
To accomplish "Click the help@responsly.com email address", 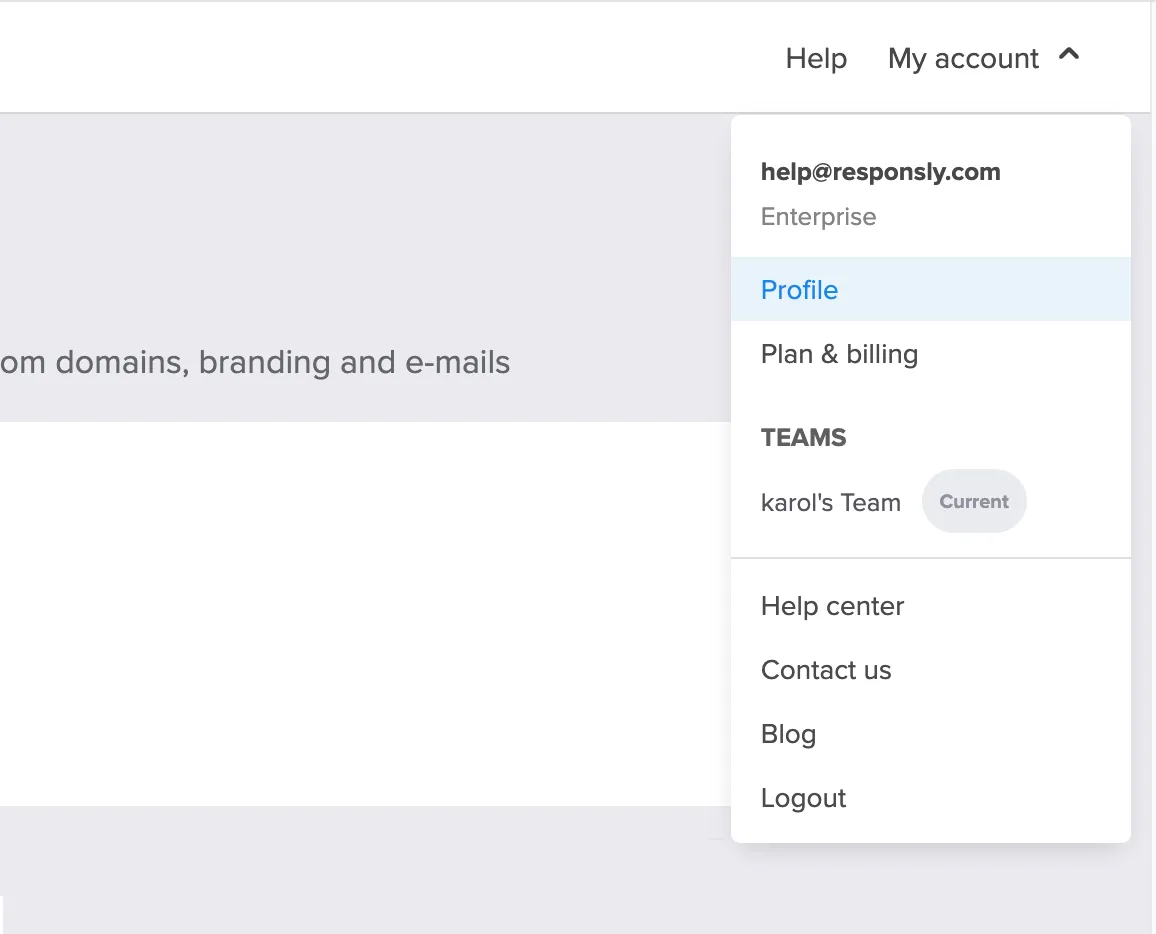I will (x=881, y=171).
